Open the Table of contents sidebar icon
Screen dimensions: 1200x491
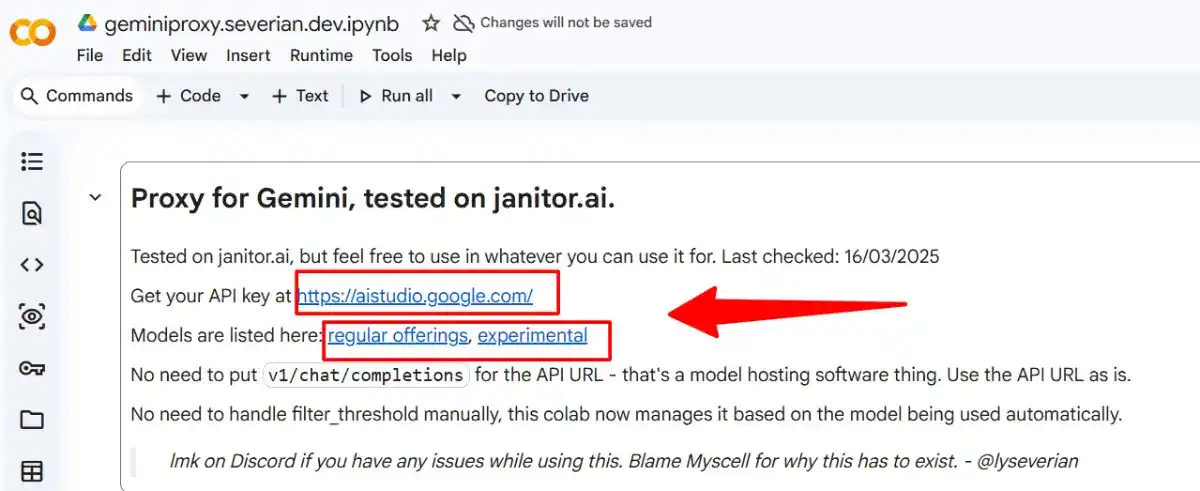32,161
